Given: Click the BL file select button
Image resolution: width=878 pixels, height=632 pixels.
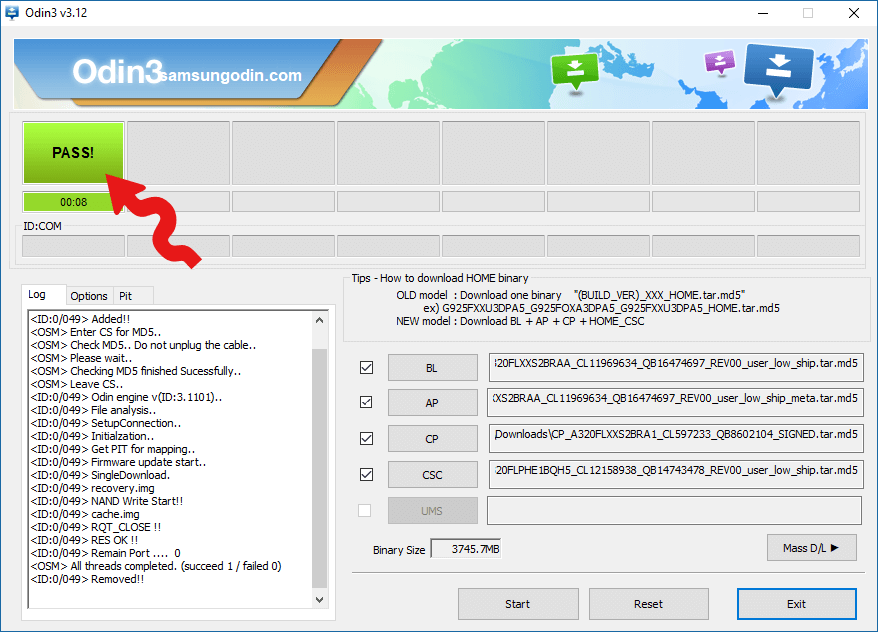Looking at the screenshot, I should (432, 368).
